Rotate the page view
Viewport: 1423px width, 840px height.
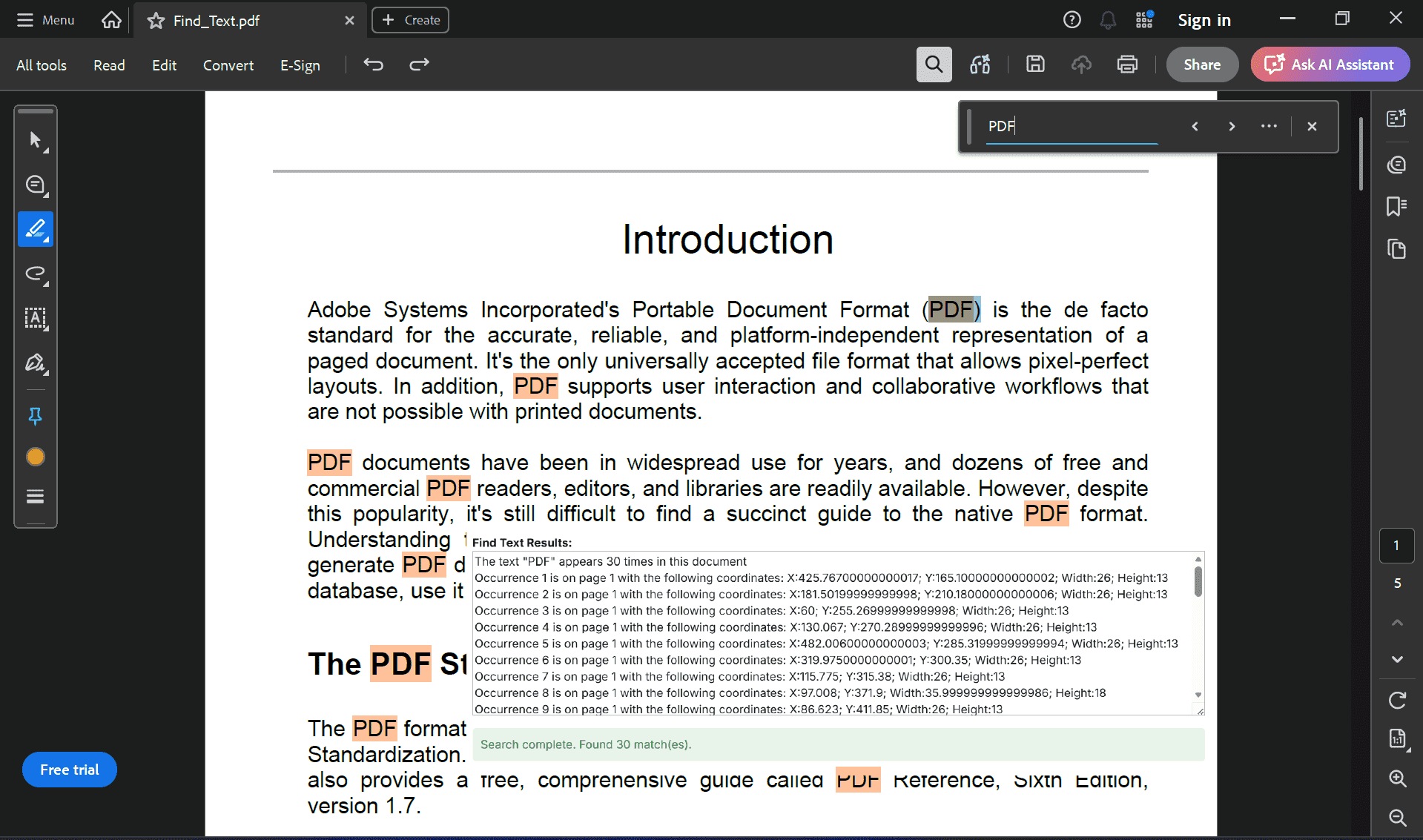click(x=1397, y=700)
